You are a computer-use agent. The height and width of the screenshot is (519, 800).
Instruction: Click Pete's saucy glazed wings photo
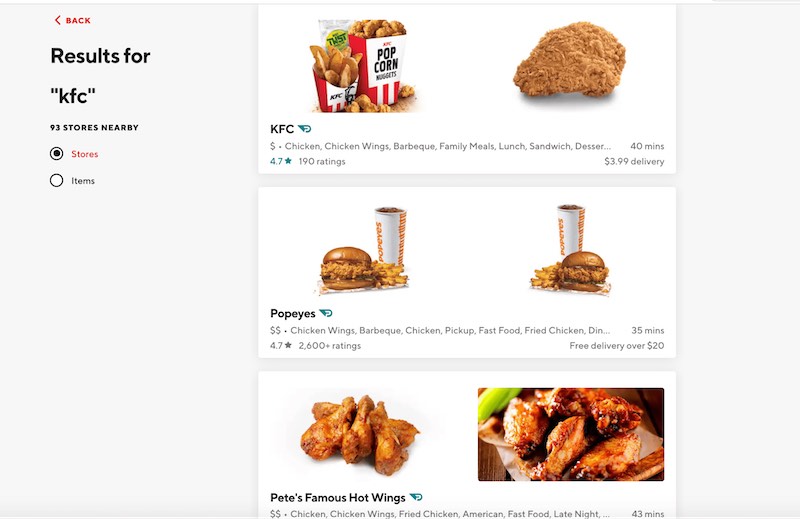[570, 434]
